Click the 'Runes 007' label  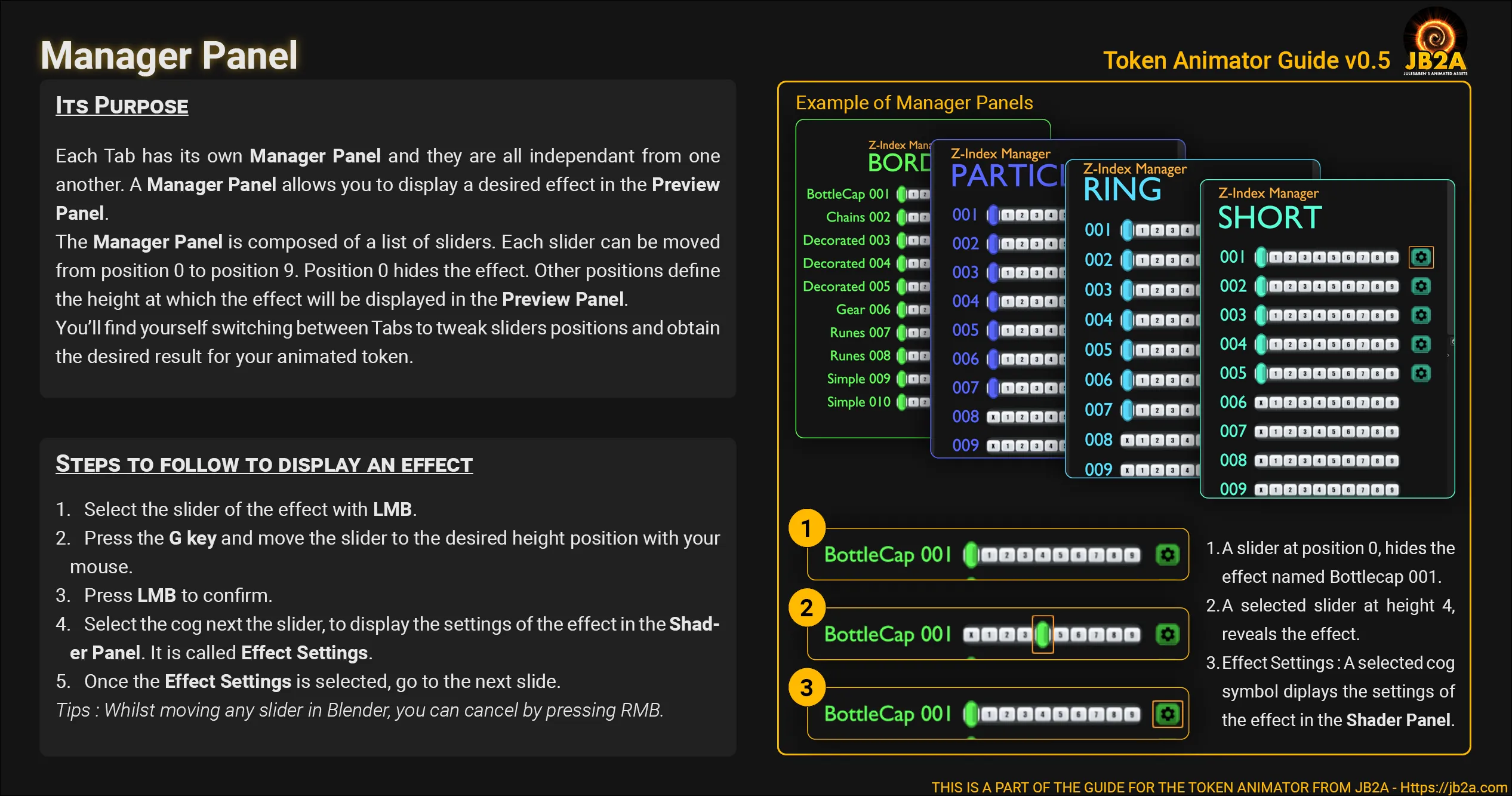click(x=860, y=333)
